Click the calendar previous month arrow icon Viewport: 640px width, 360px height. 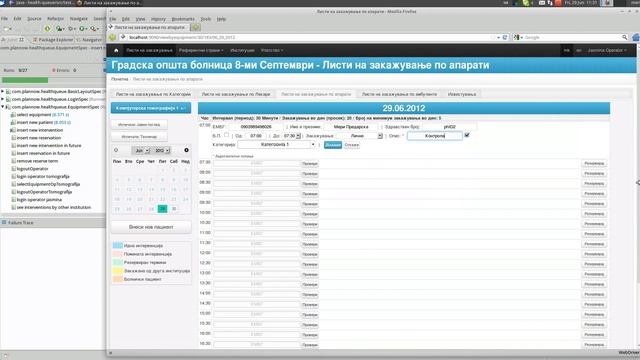coord(116,150)
